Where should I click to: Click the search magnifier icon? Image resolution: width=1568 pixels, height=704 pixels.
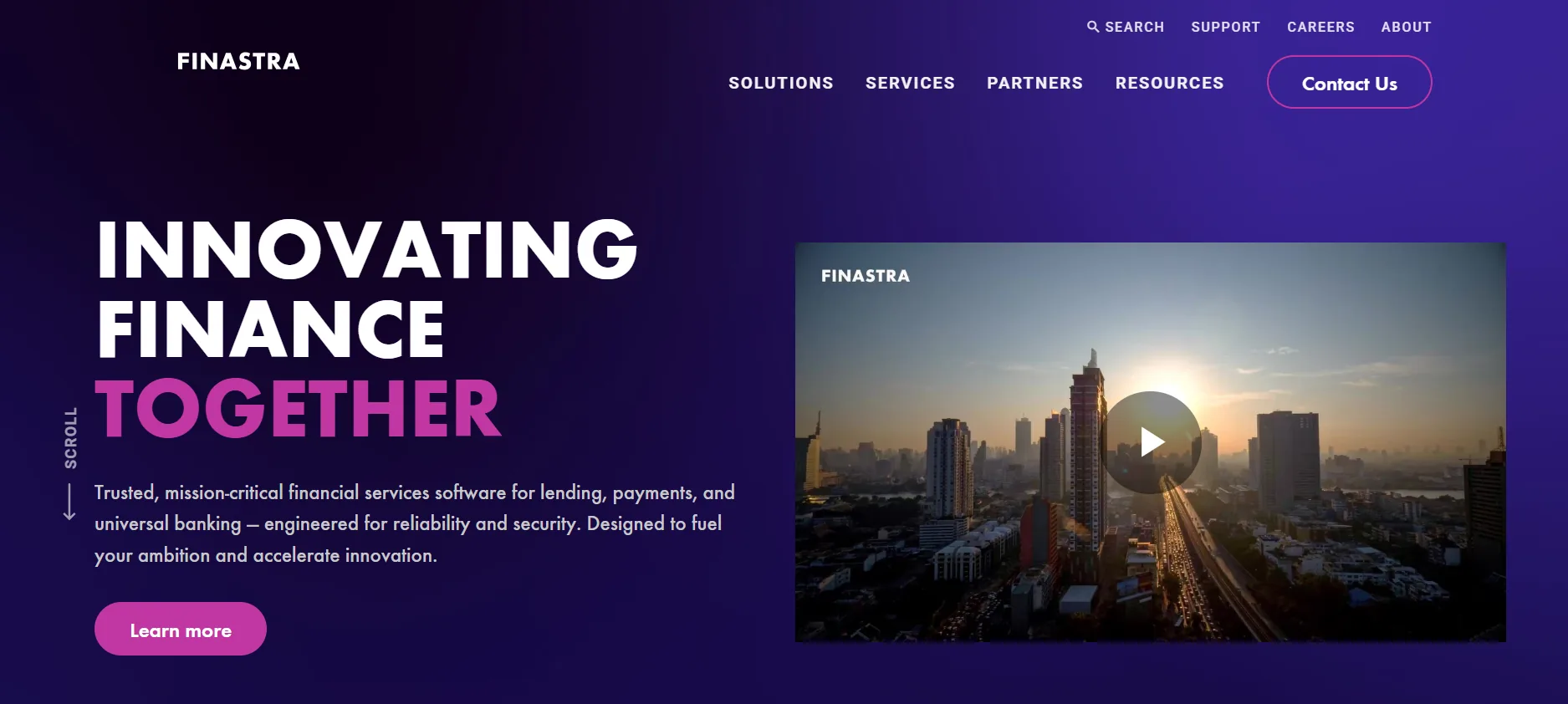(x=1093, y=27)
